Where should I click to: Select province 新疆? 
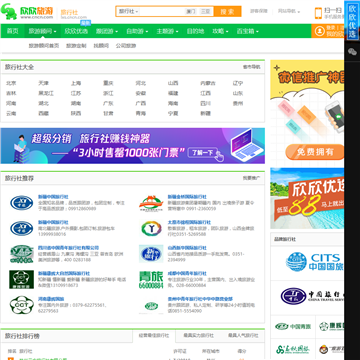coord(205,113)
